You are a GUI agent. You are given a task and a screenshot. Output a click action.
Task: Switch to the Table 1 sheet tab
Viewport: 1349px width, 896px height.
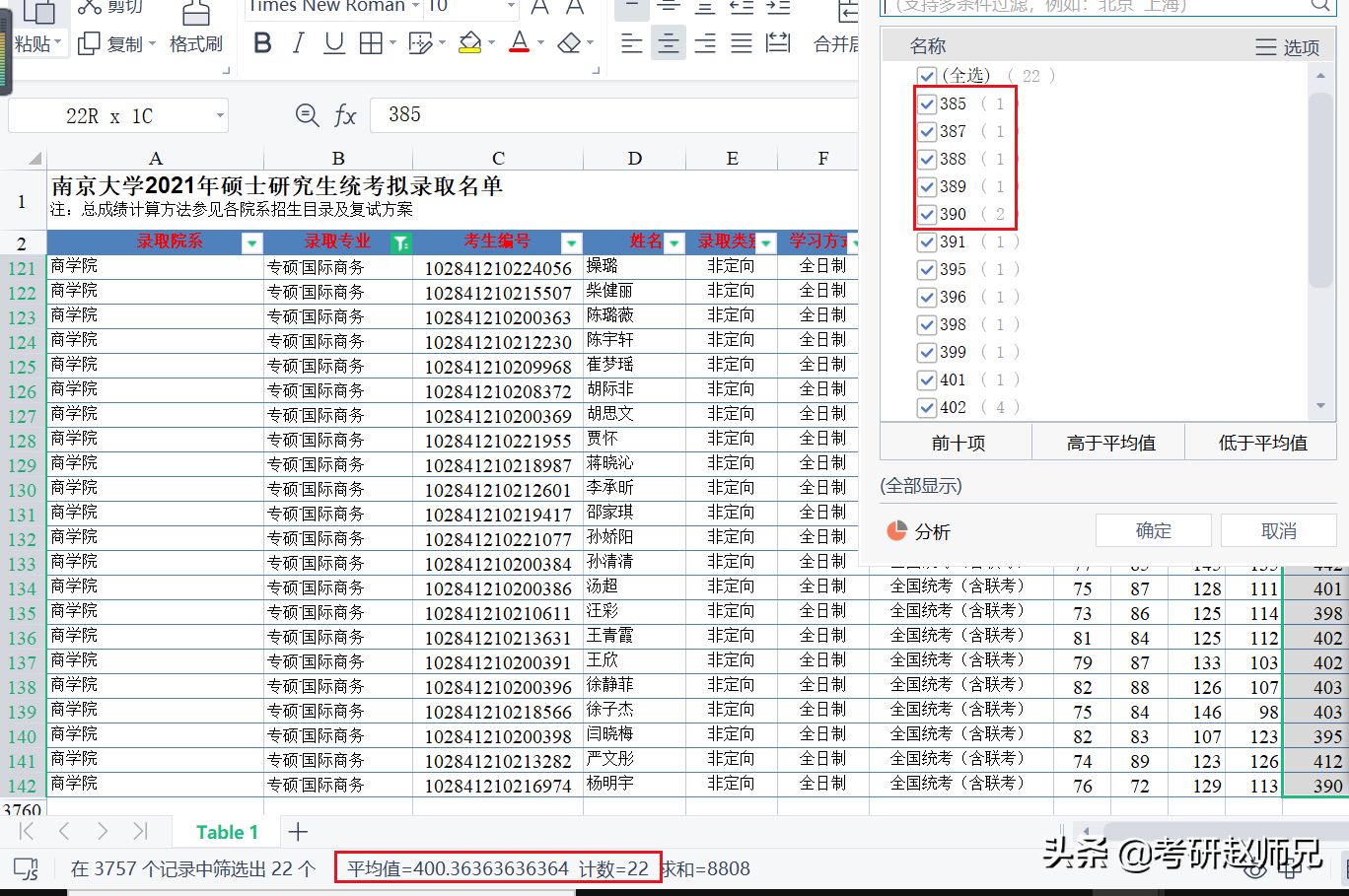click(226, 832)
